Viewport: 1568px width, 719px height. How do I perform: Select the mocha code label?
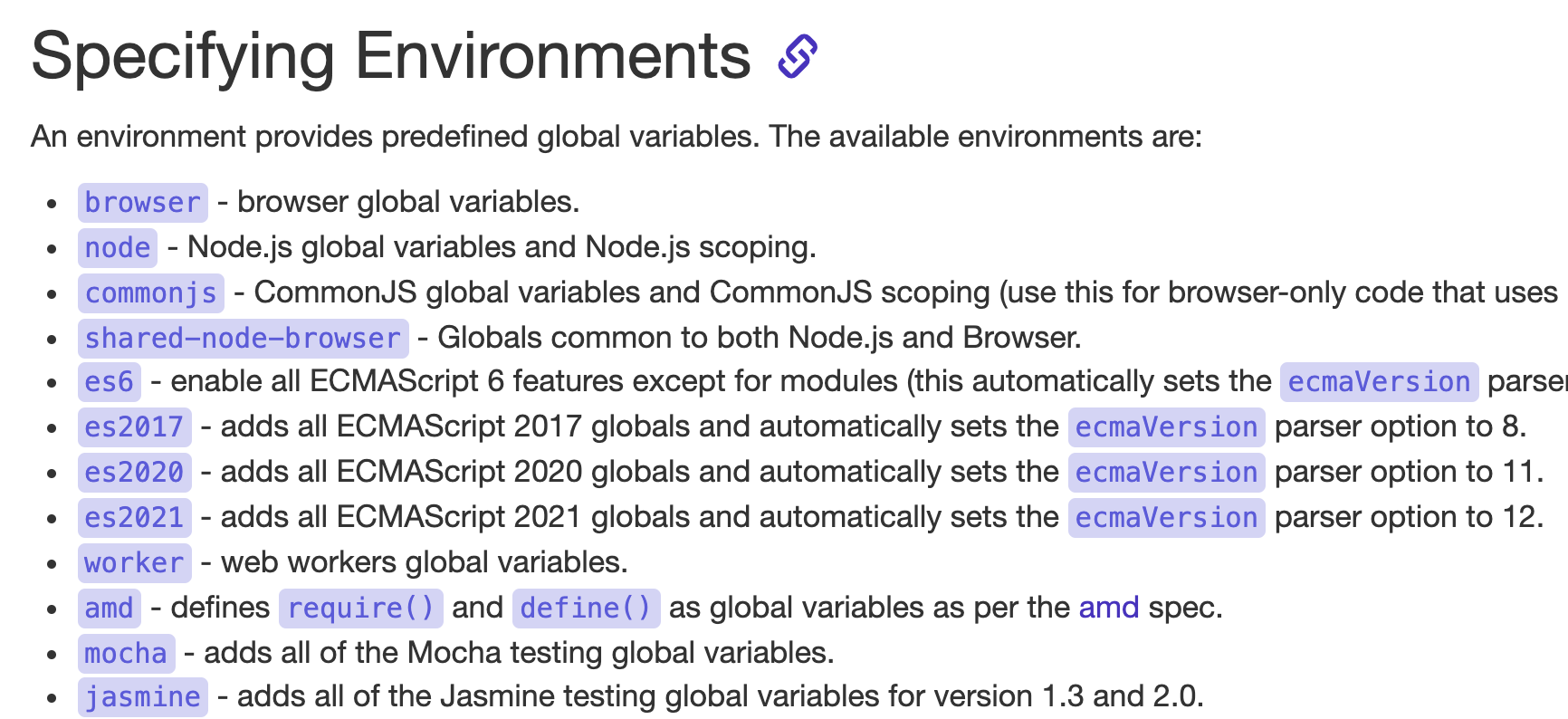126,653
